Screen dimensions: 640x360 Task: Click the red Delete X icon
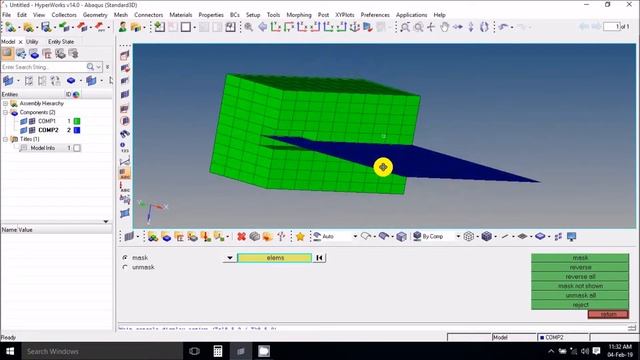241,236
